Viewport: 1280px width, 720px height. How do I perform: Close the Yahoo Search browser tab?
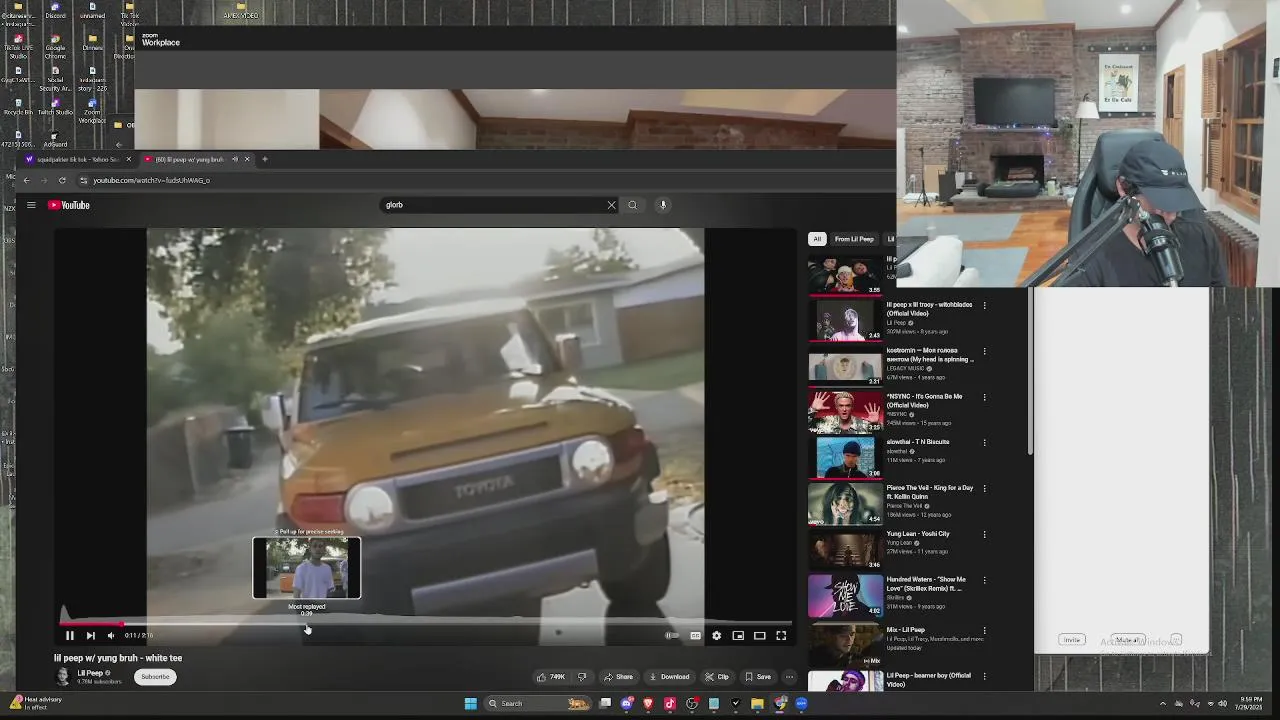click(x=128, y=159)
